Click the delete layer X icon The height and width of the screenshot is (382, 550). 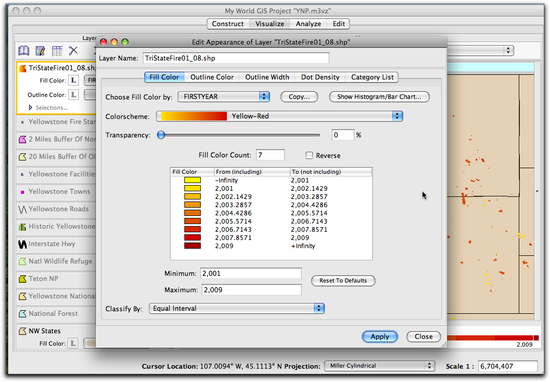(x=73, y=51)
